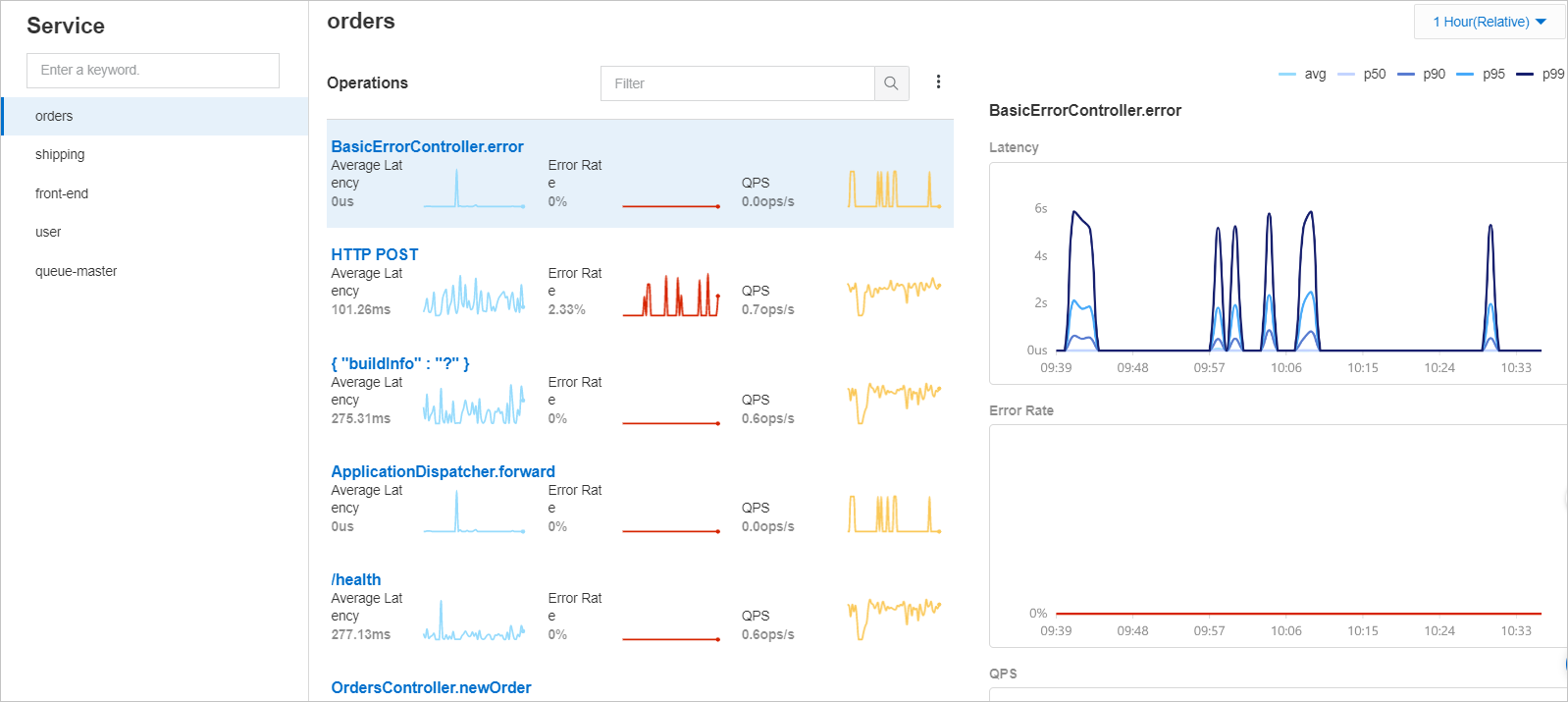The image size is (1568, 702).
Task: Open the ApplicationDispatcher.forward operation
Action: [443, 471]
